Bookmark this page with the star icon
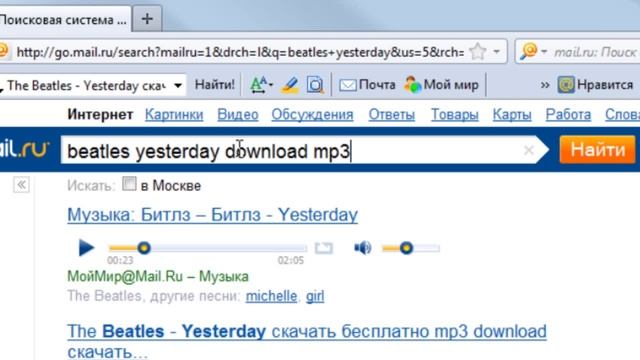640x360 pixels. (478, 52)
